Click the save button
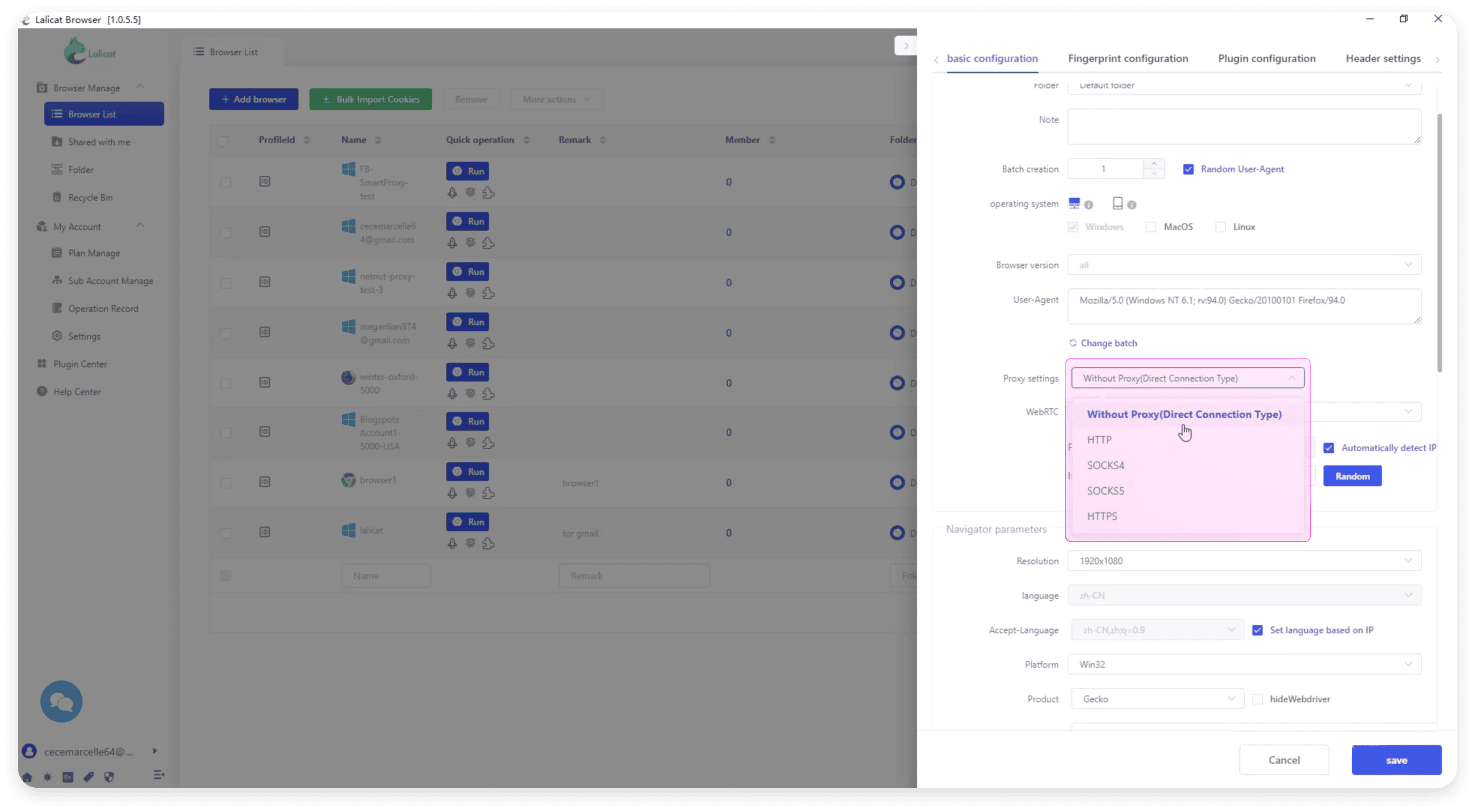 pyautogui.click(x=1396, y=760)
